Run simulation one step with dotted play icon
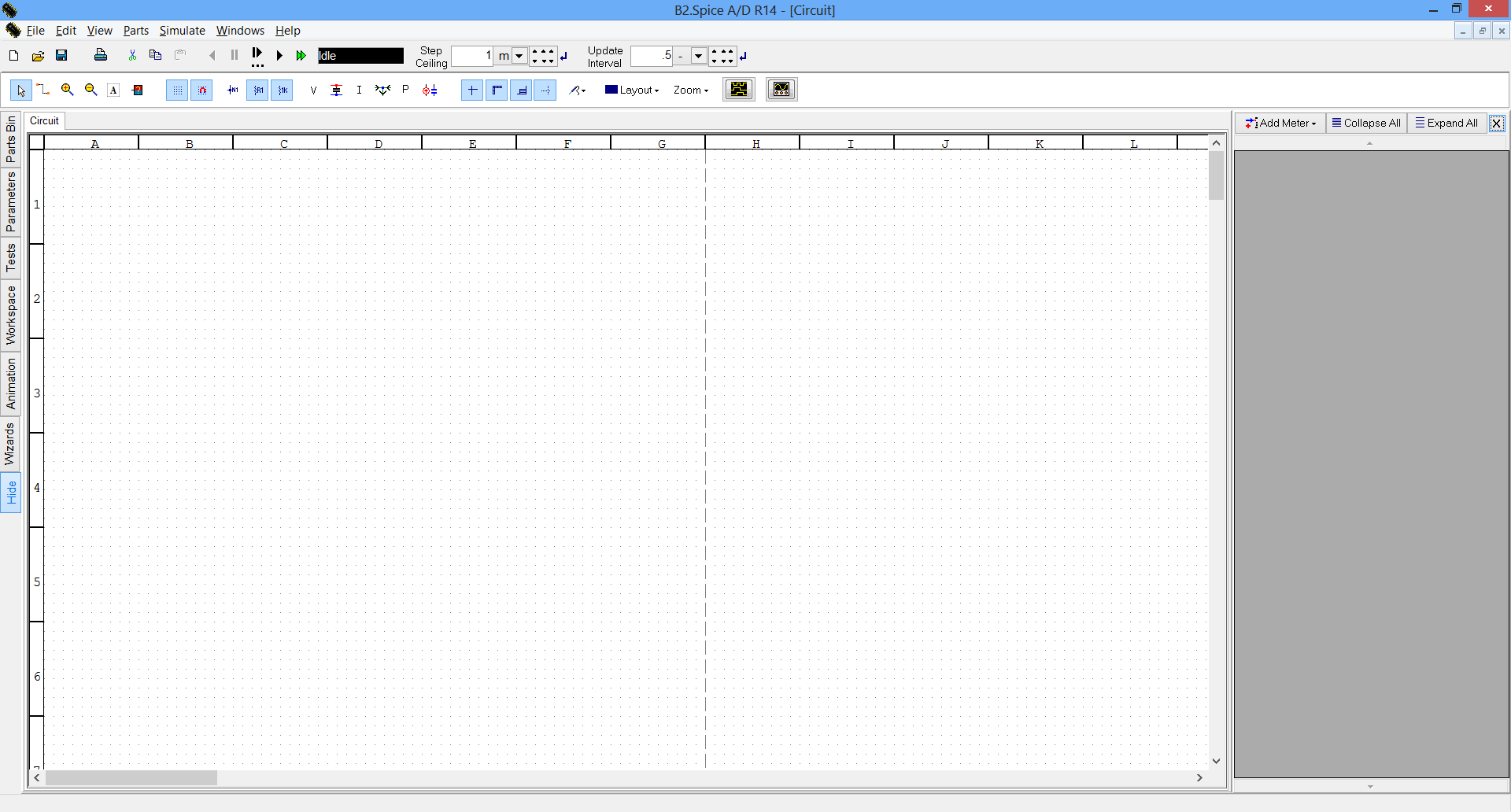This screenshot has width=1511, height=812. (x=257, y=57)
